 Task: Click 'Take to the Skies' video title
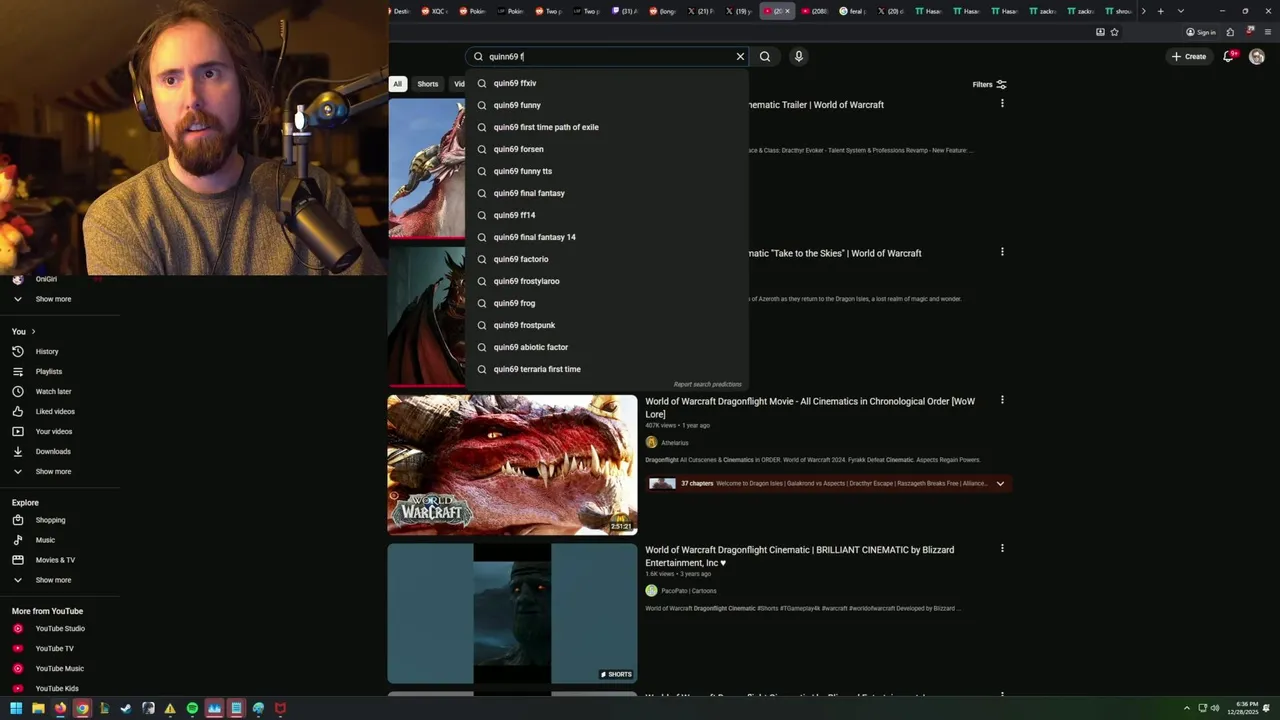pos(834,253)
